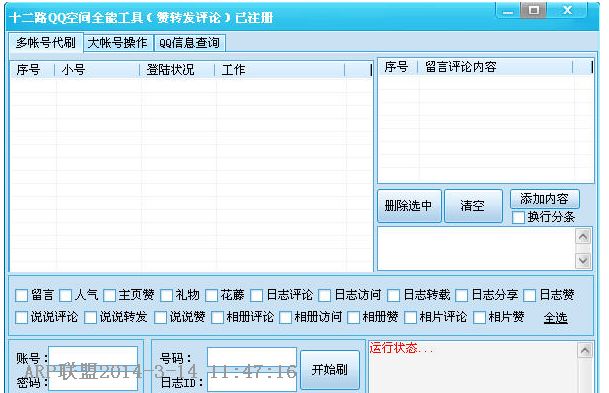Click the comment text box scroll down arrow
609x393 pixels.
click(583, 260)
